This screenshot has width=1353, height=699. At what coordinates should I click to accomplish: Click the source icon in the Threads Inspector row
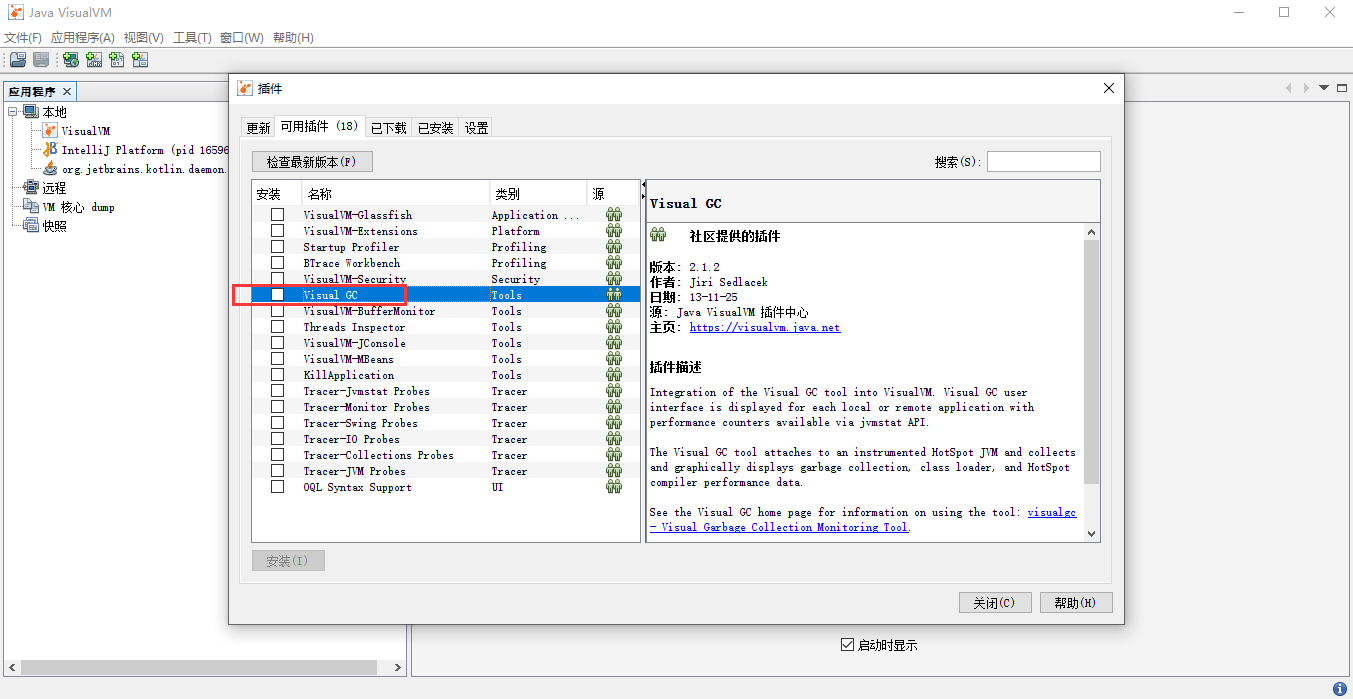tap(614, 327)
